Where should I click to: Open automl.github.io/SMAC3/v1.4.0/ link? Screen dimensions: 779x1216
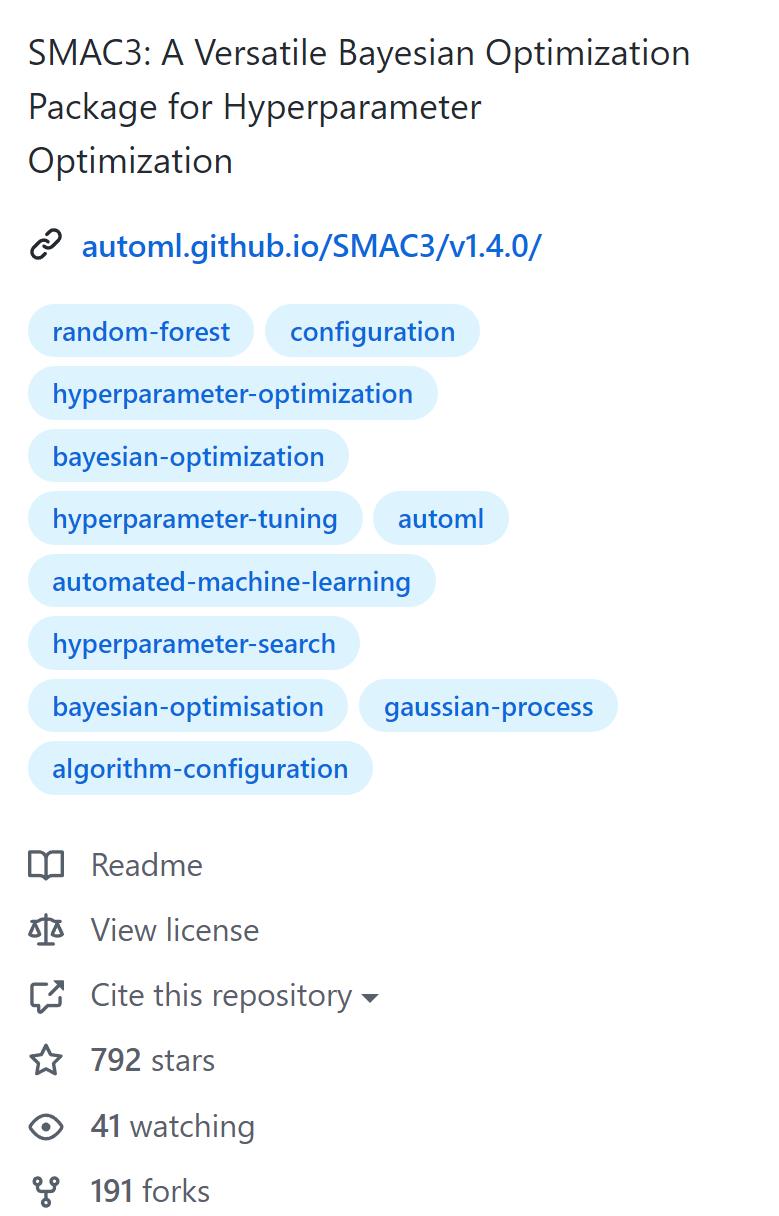tap(311, 245)
